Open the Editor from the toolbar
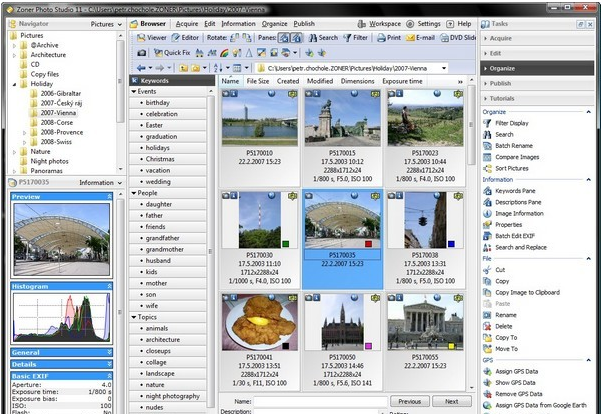The width and height of the screenshot is (601, 414). (186, 38)
